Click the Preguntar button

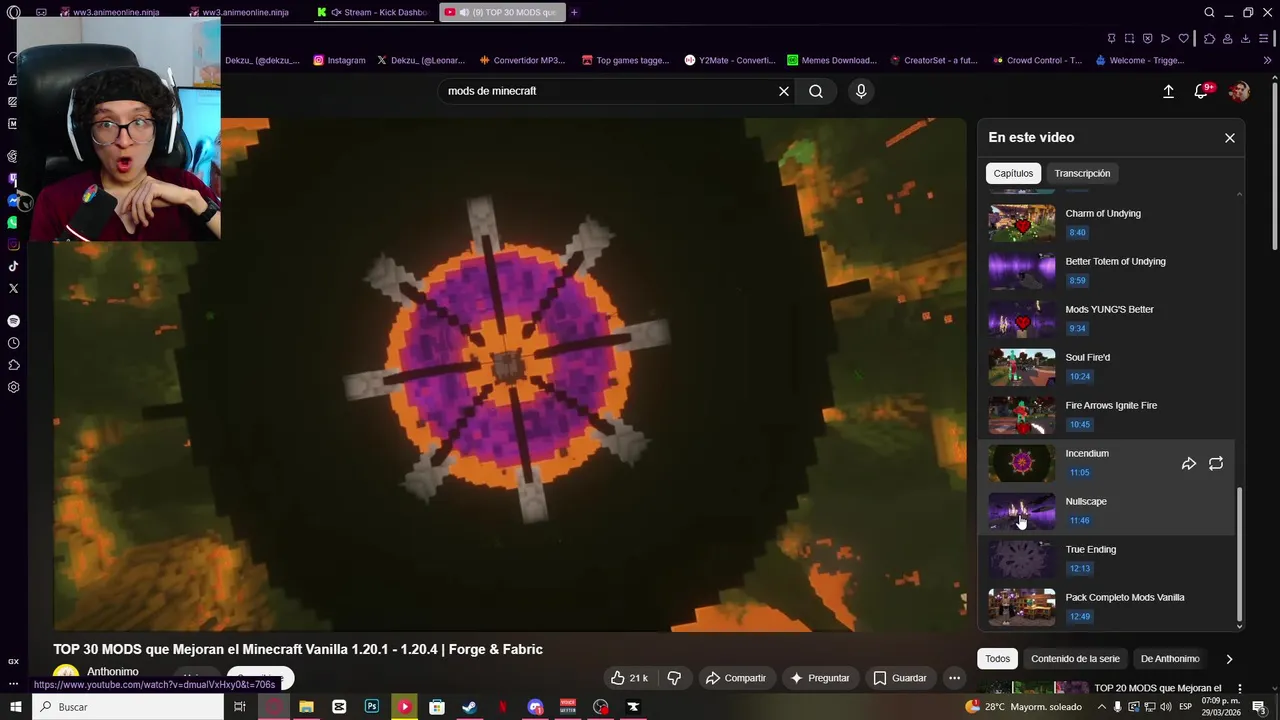point(820,678)
